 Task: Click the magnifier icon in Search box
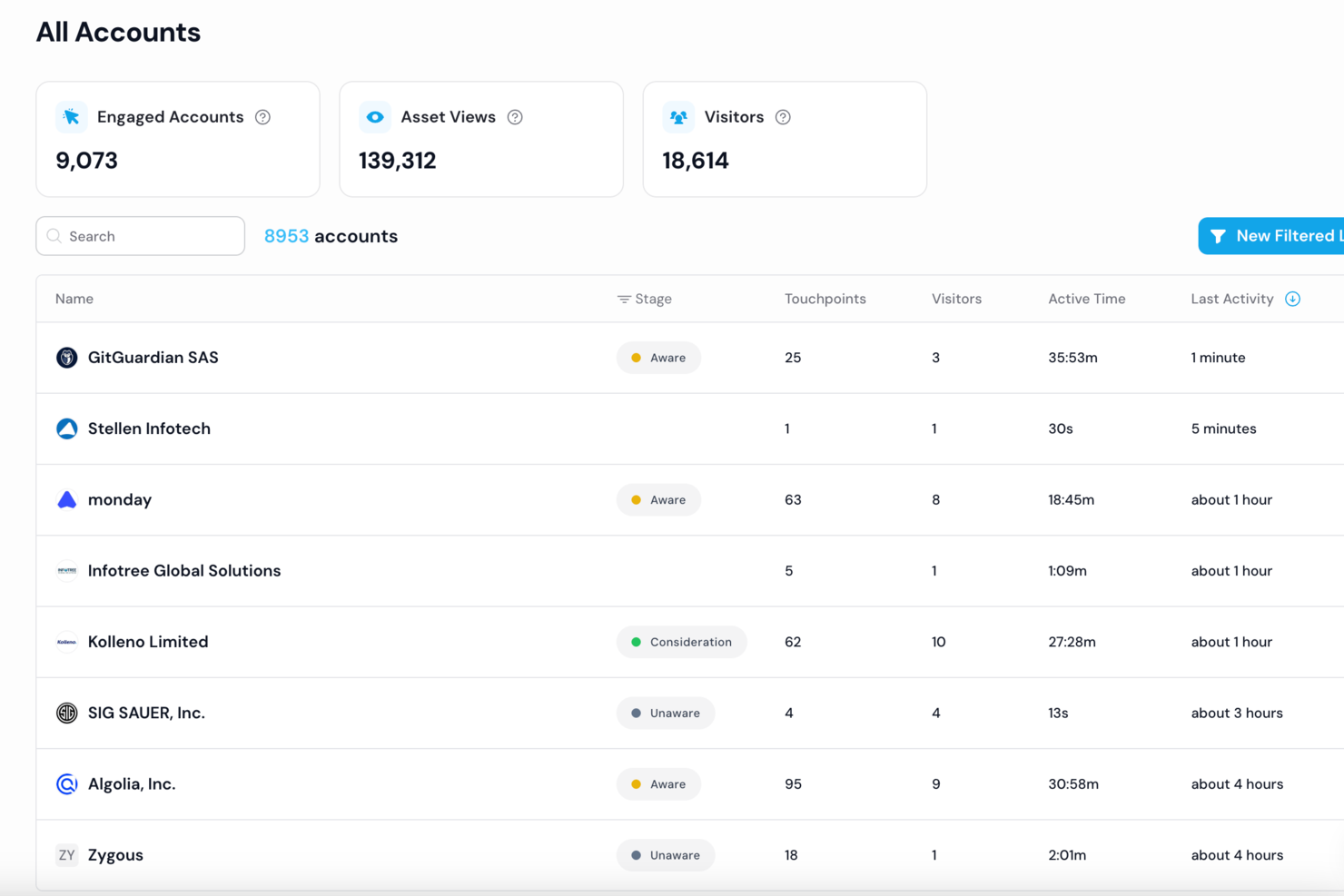[x=54, y=236]
